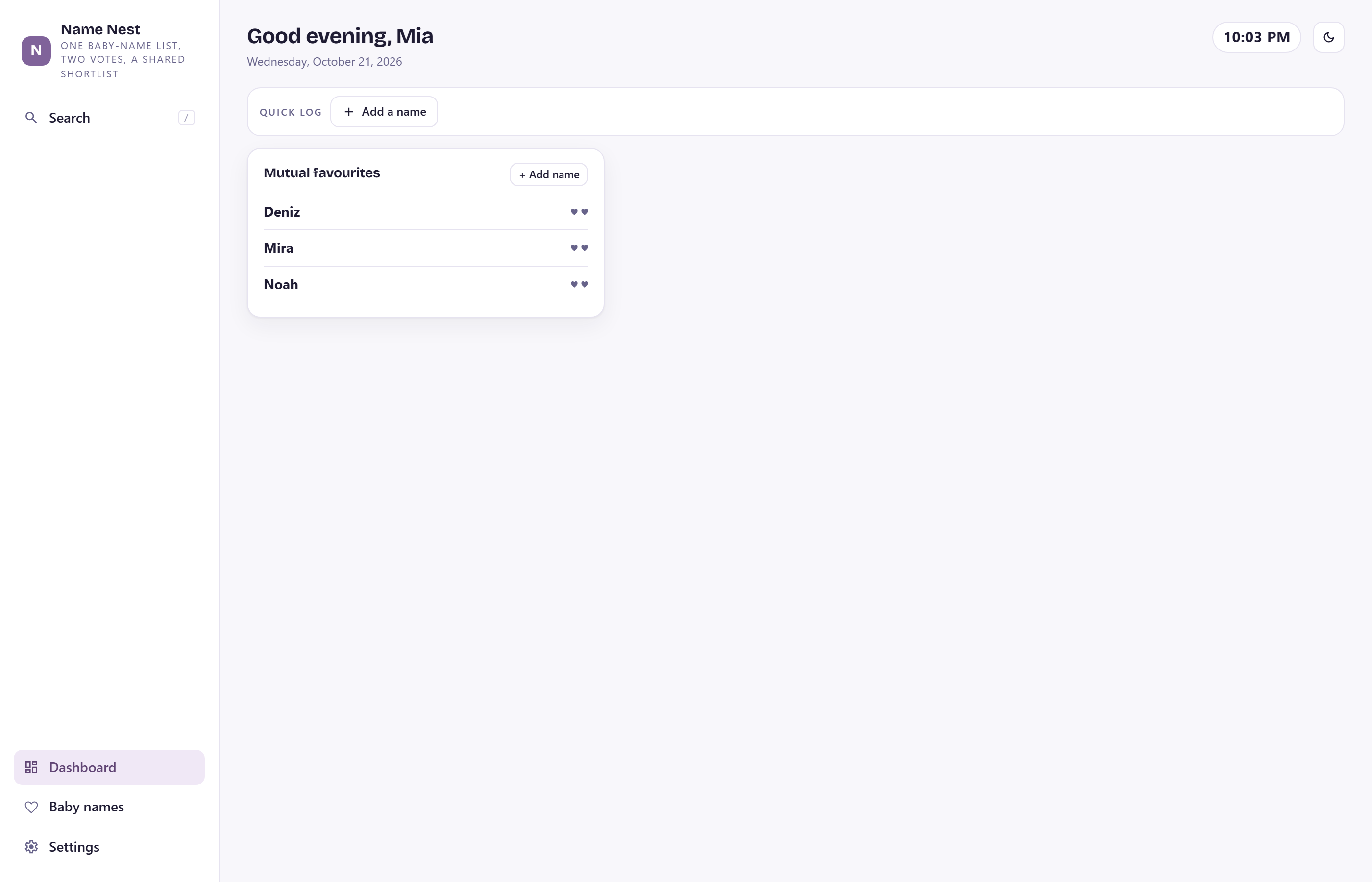Click the search magnifier icon

pos(31,118)
